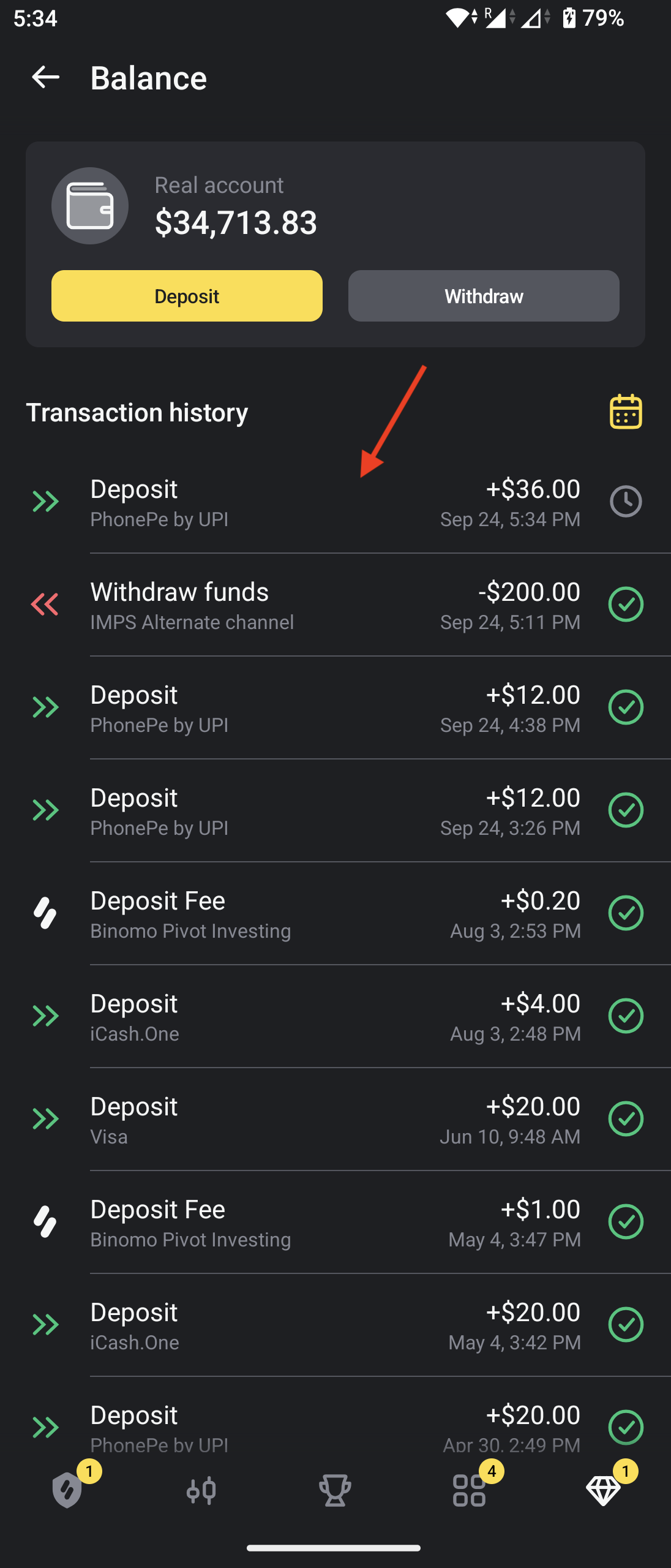Viewport: 671px width, 1568px height.
Task: Go back using the arrow icon
Action: pyautogui.click(x=45, y=77)
